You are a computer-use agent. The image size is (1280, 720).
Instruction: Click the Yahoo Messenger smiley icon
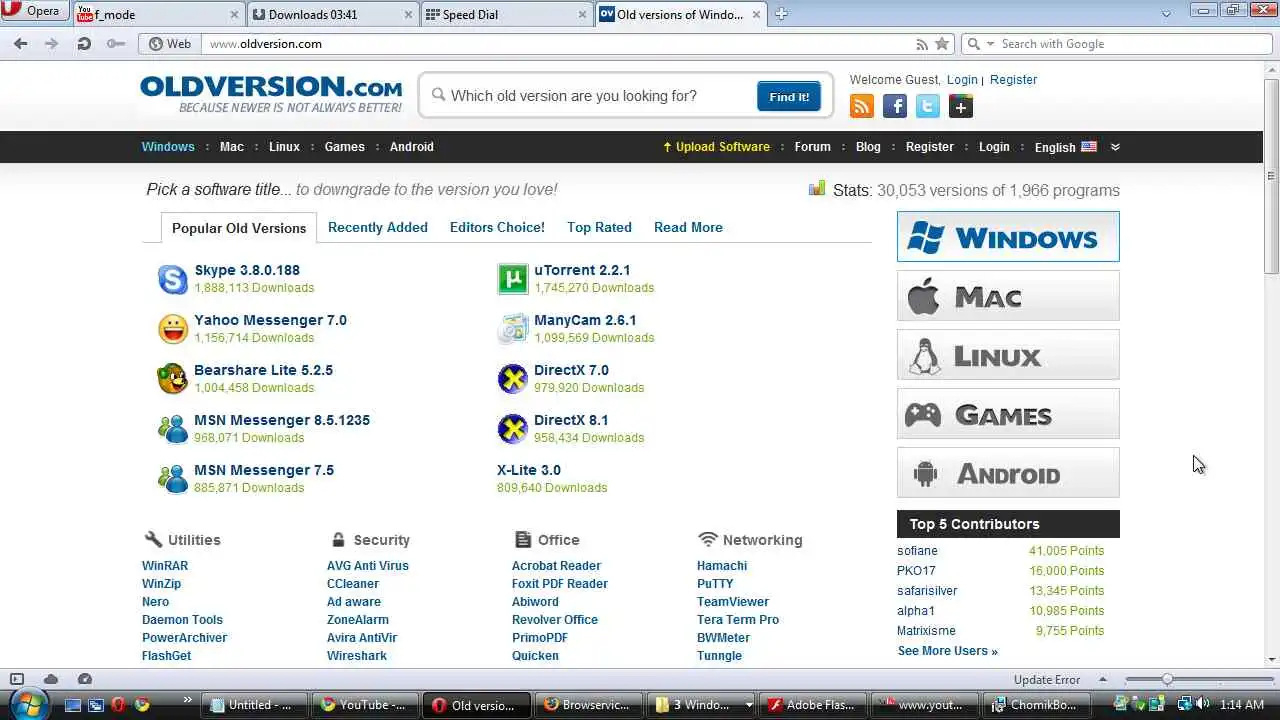173,329
